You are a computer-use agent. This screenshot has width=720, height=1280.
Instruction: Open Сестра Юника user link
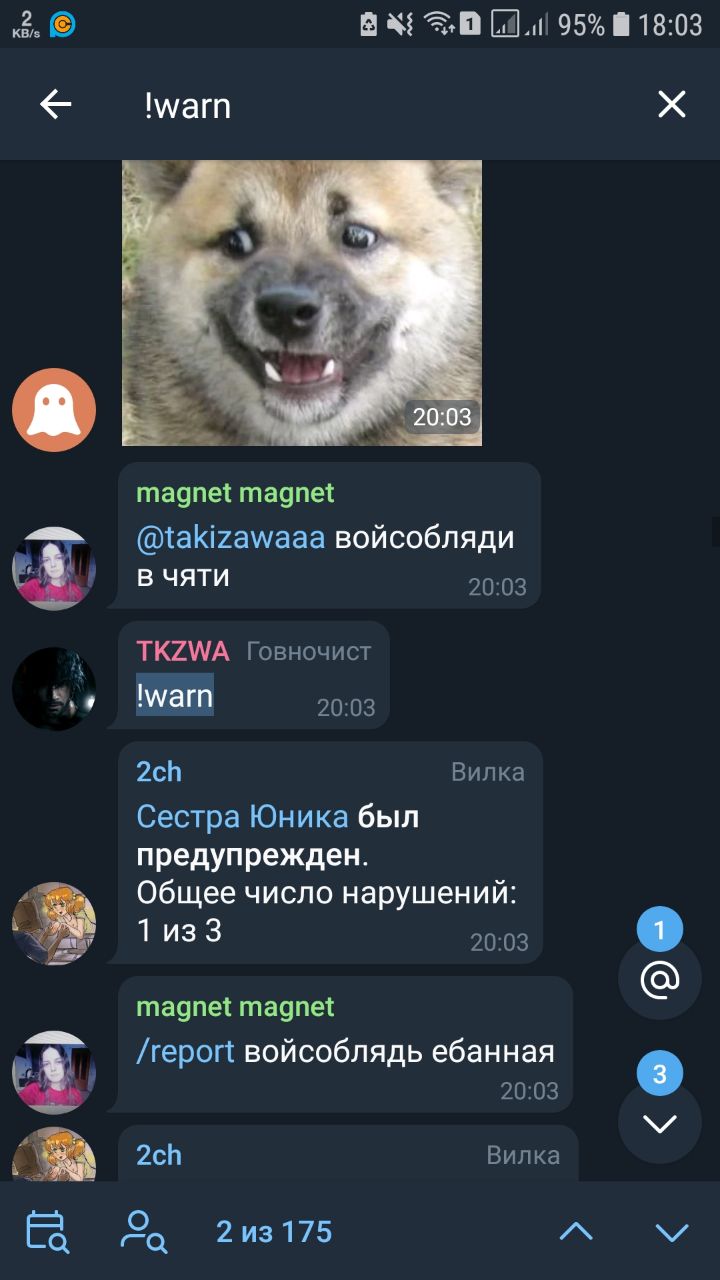pyautogui.click(x=242, y=817)
